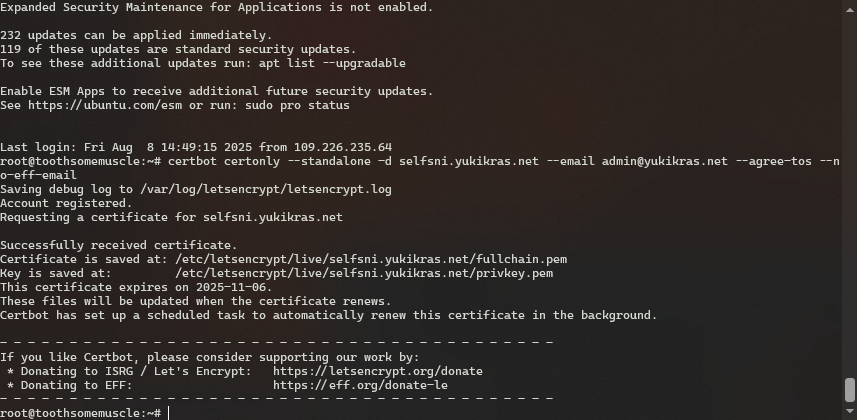This screenshot has width=857, height=420.
Task: Click the blinking cursor at the bottom prompt
Action: (169, 413)
